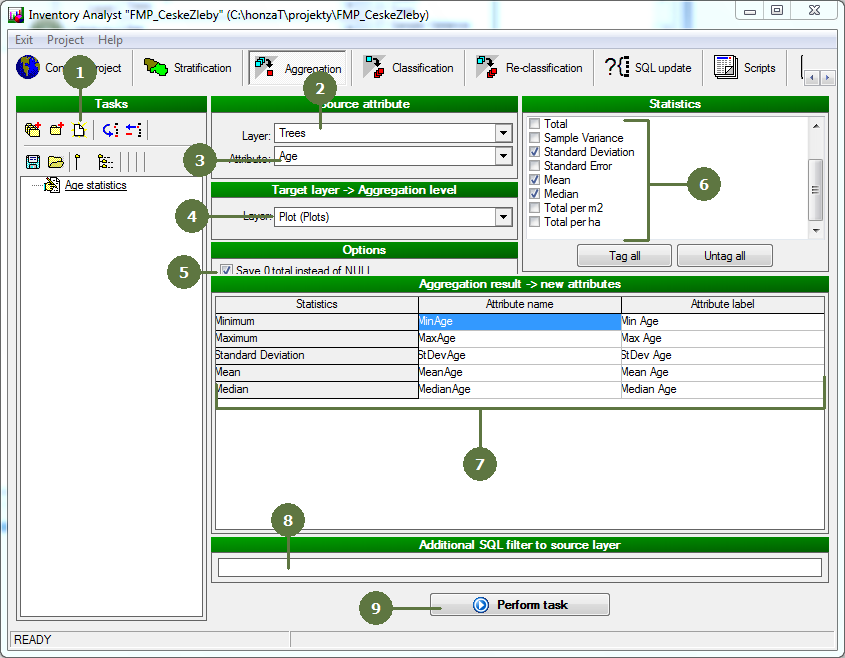Open the Project menu

[66, 40]
